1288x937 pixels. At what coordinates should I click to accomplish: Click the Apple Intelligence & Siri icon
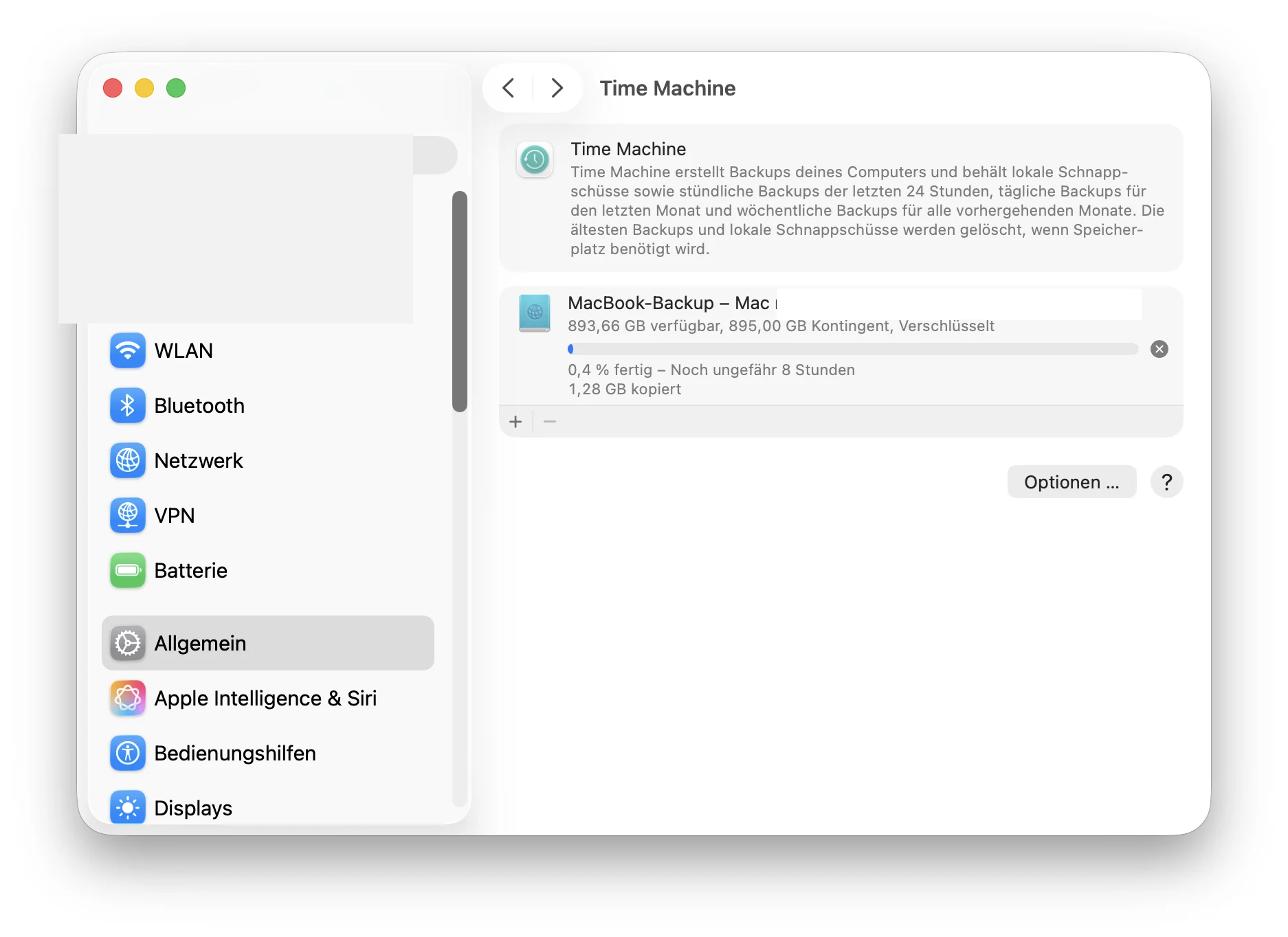[x=128, y=698]
